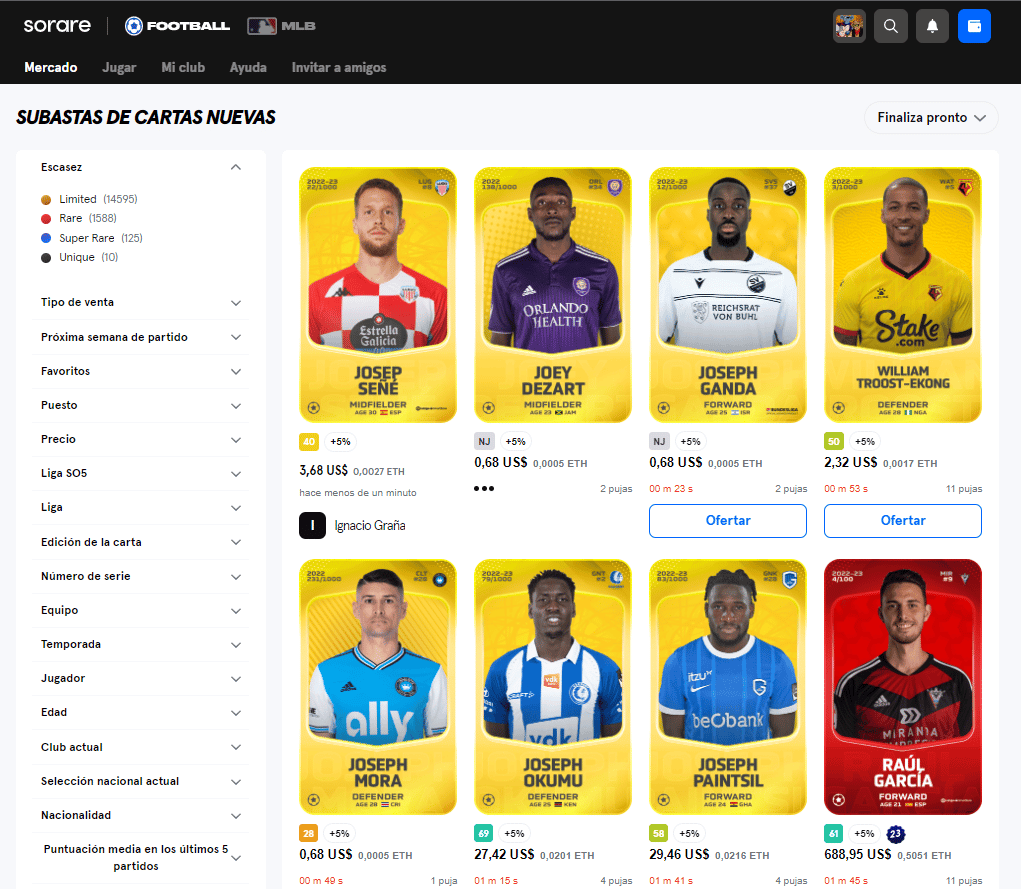Open the Jugar menu tab
Viewport: 1021px width, 889px height.
(119, 68)
